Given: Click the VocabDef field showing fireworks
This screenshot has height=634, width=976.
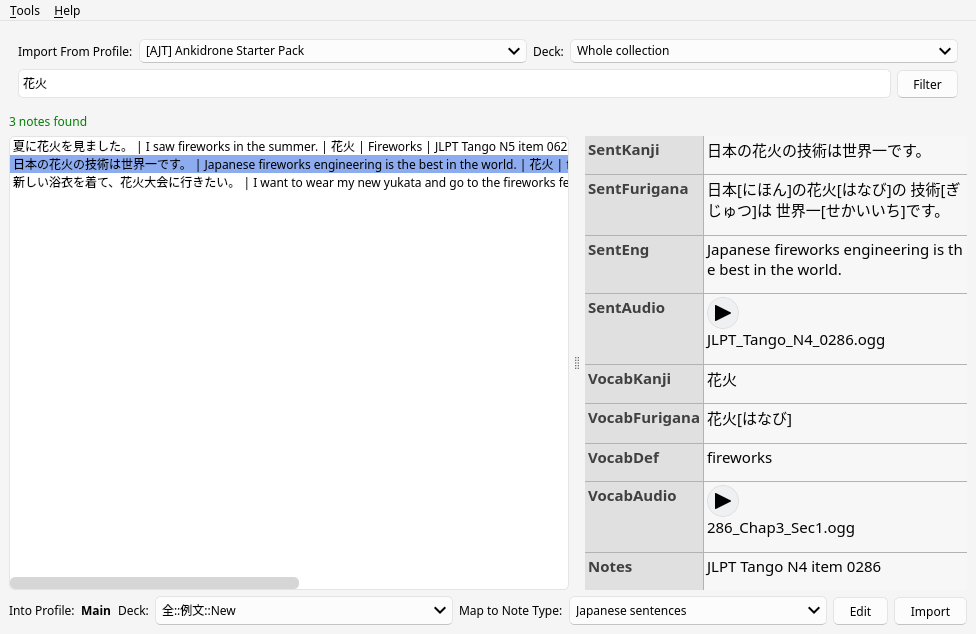Looking at the screenshot, I should [739, 457].
